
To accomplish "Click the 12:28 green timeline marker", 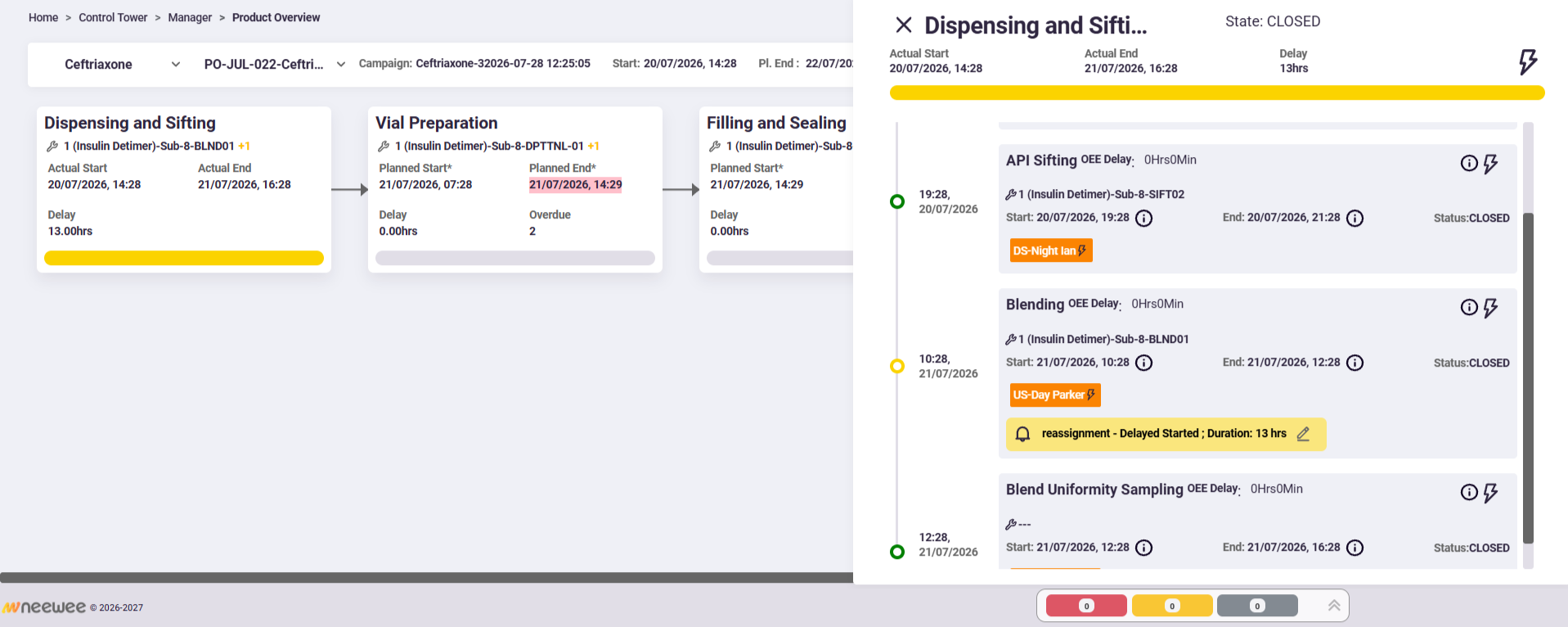I will coord(897,552).
